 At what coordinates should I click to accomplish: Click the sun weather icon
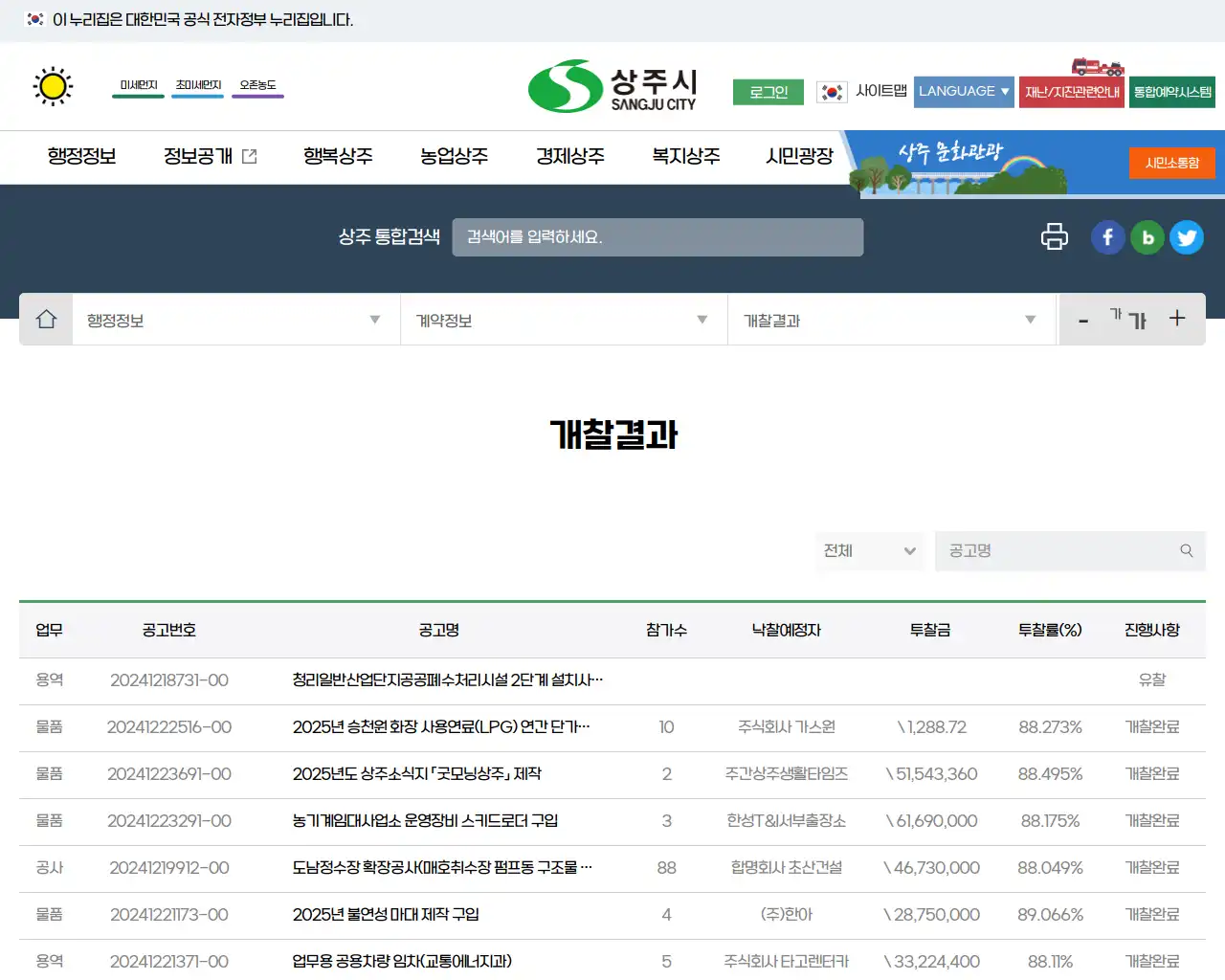[x=53, y=87]
